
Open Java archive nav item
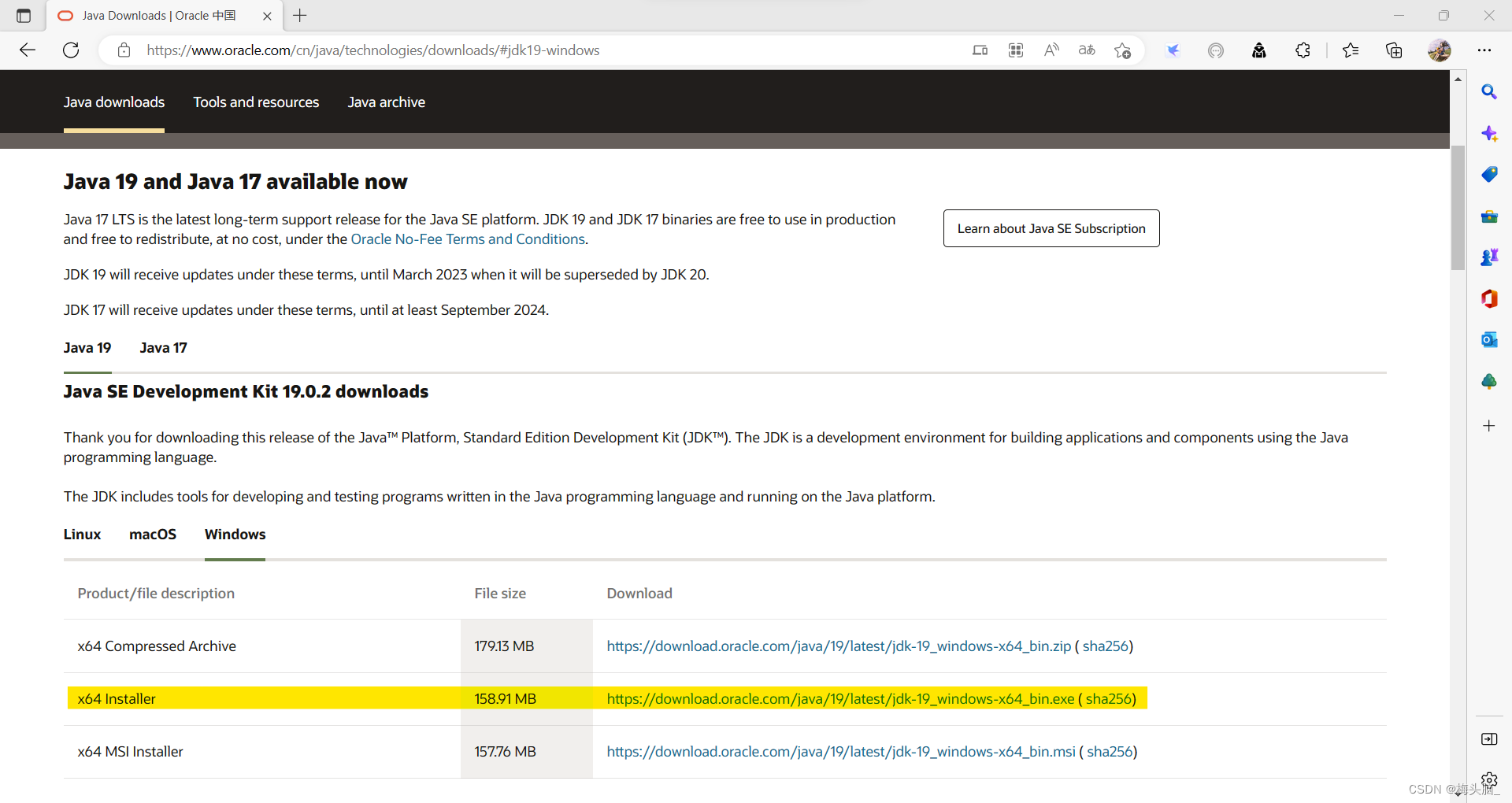click(x=387, y=102)
